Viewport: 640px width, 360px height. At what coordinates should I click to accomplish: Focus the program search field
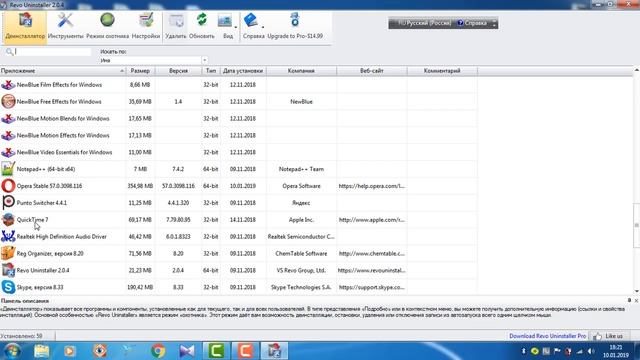52,52
